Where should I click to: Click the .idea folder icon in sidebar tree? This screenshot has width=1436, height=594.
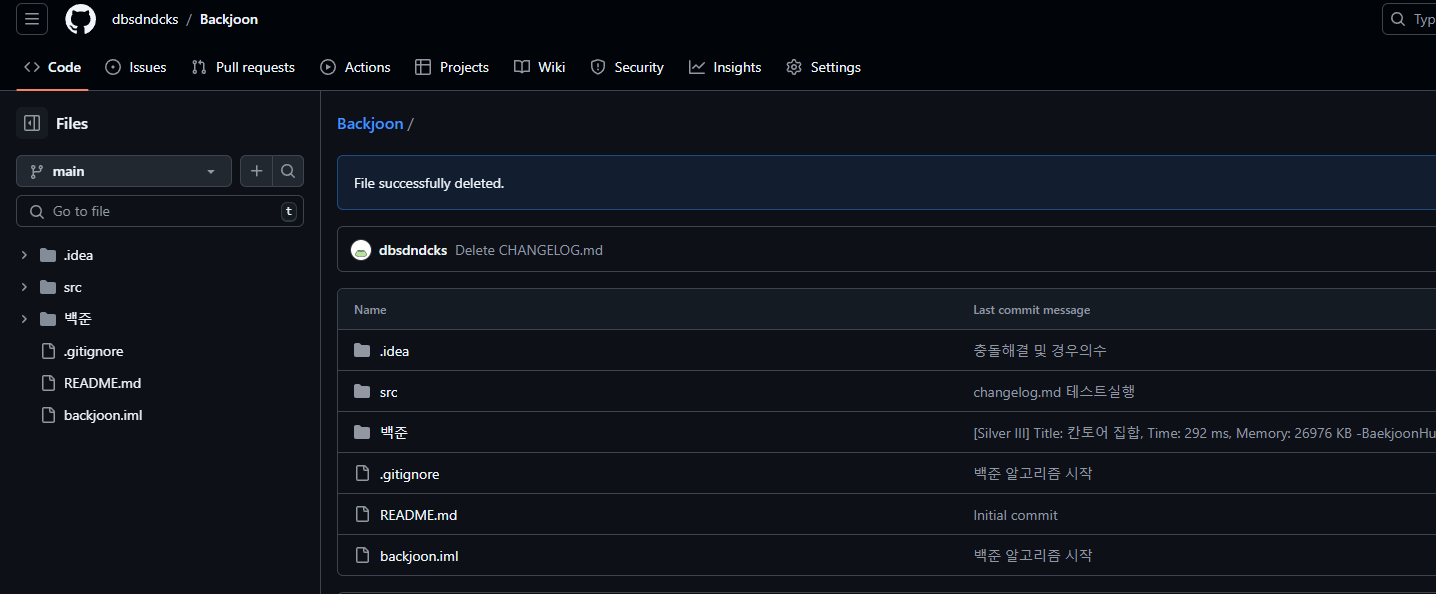(x=48, y=255)
